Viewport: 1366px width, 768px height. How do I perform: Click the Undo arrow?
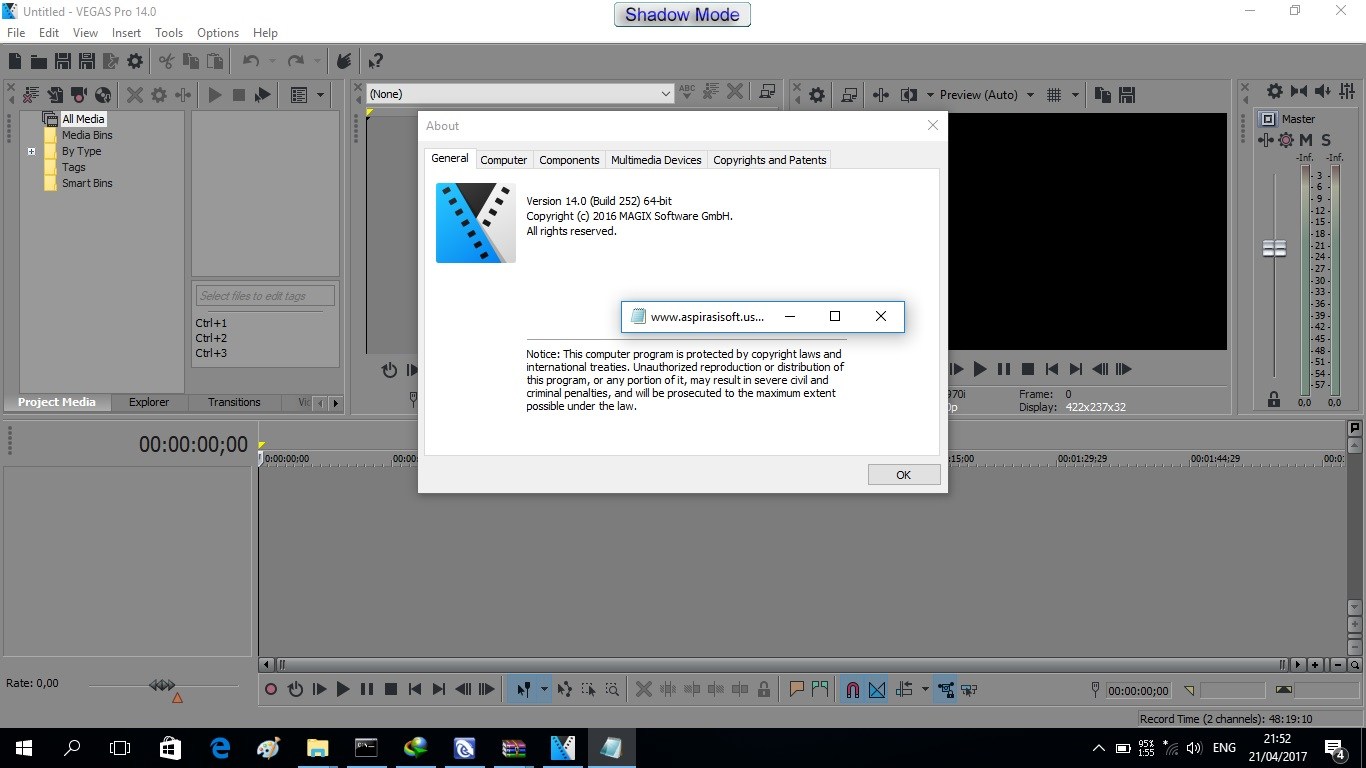tap(250, 61)
